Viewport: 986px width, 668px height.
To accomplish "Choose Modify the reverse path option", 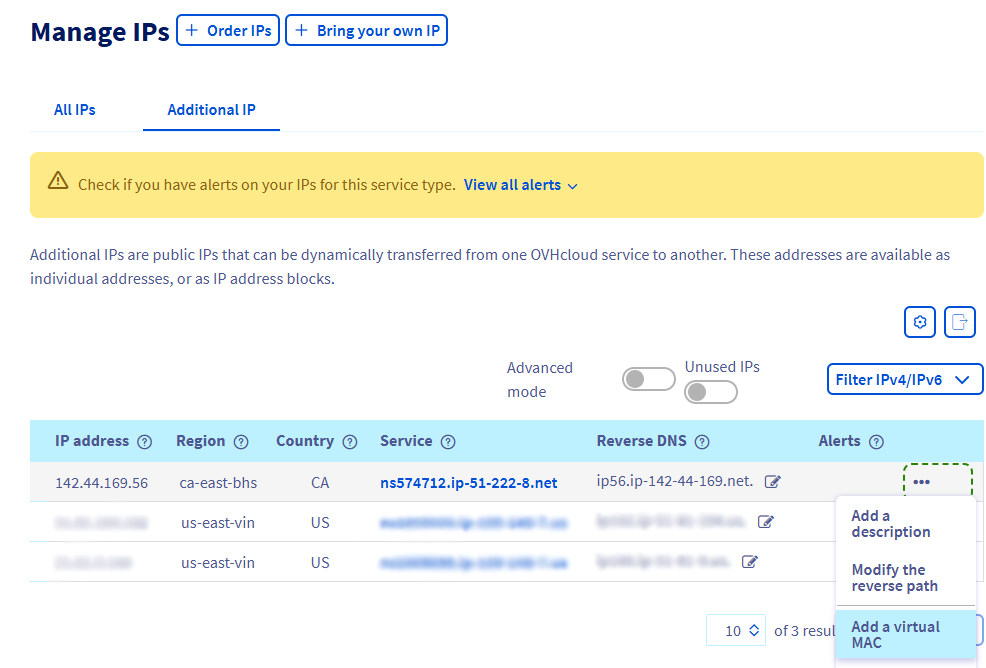I will [905, 578].
